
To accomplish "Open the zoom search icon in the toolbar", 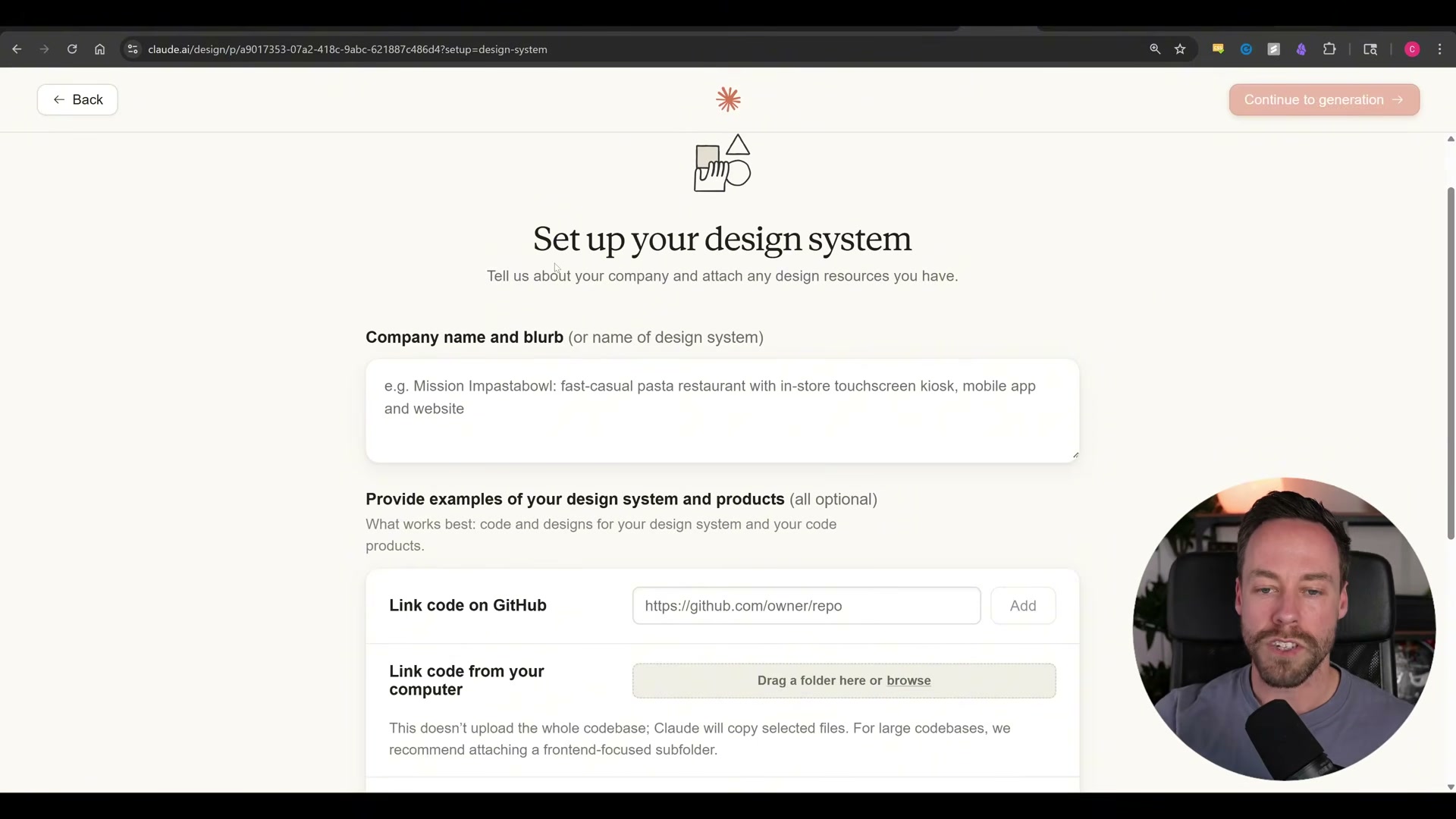I will pos(1155,49).
